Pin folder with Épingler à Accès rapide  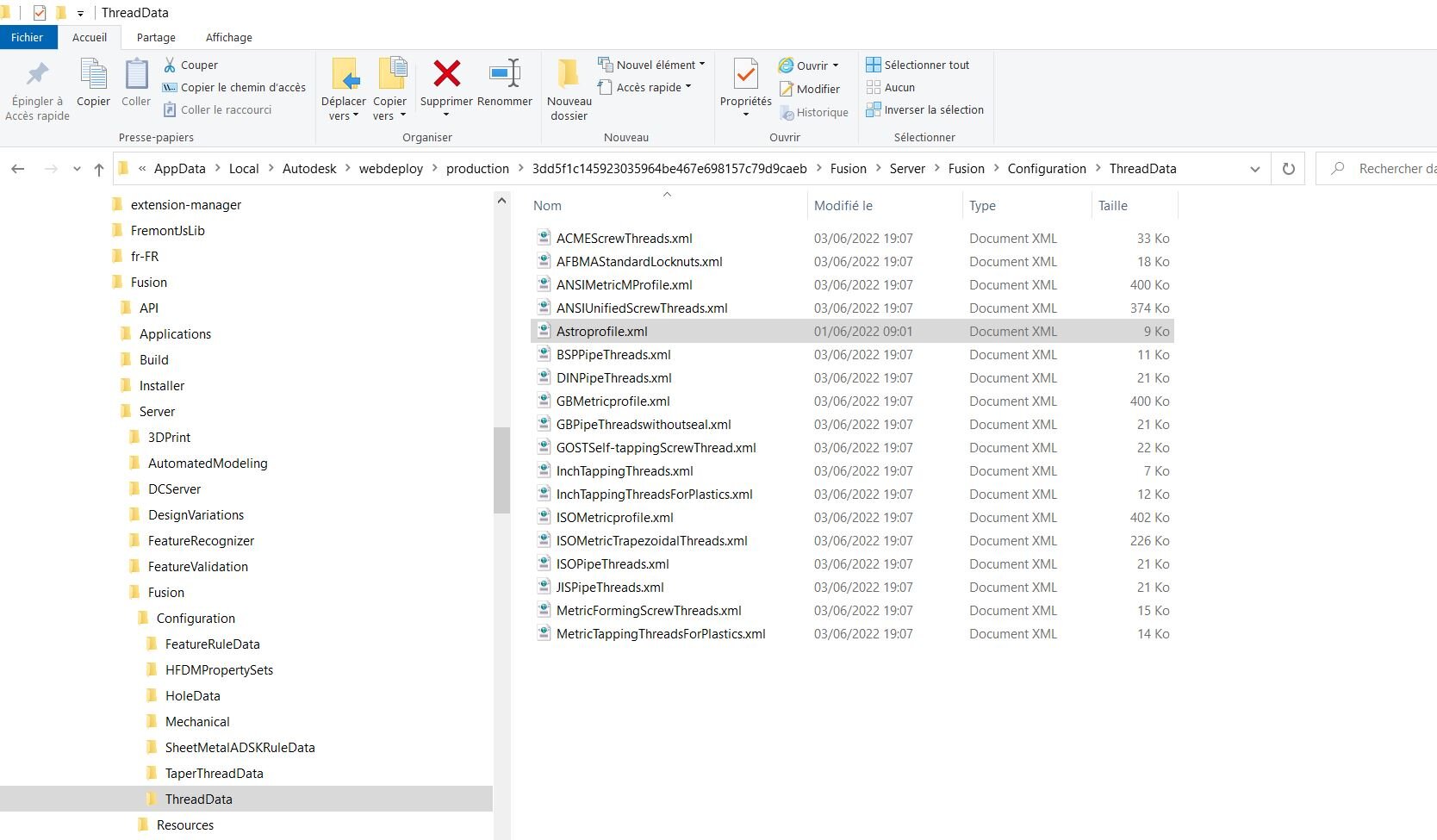[37, 90]
